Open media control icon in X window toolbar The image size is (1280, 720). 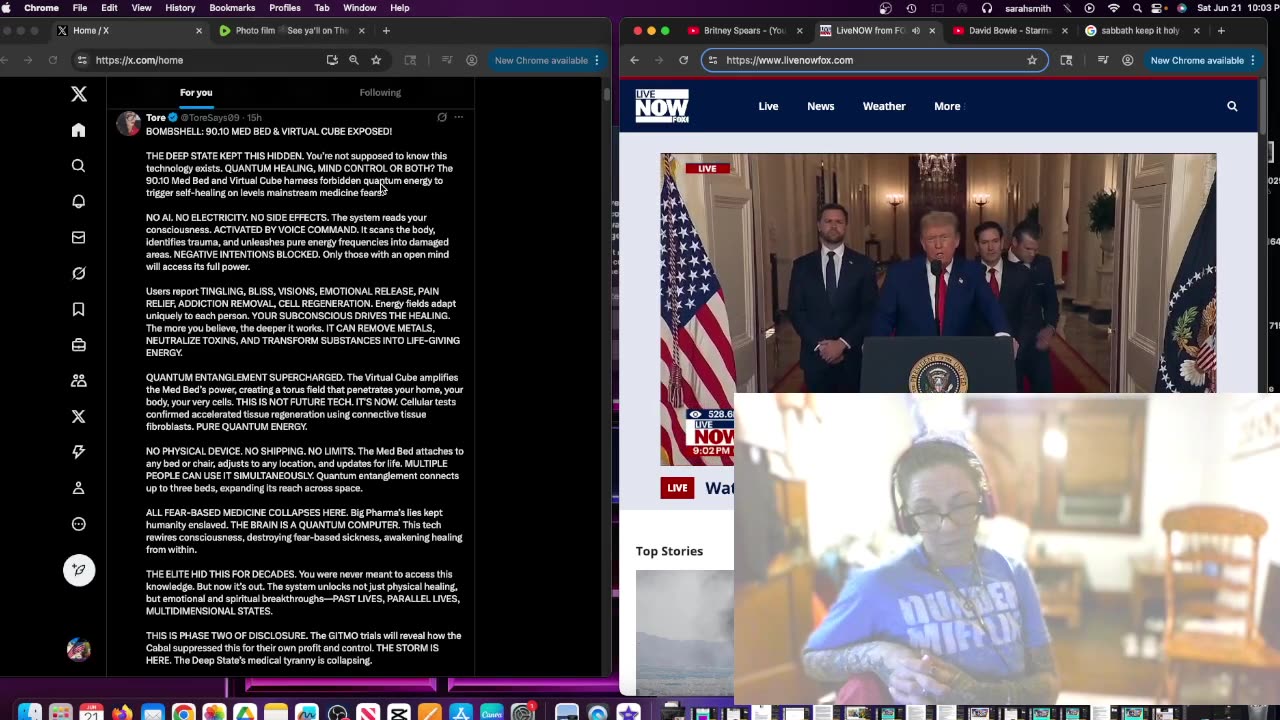[x=447, y=60]
